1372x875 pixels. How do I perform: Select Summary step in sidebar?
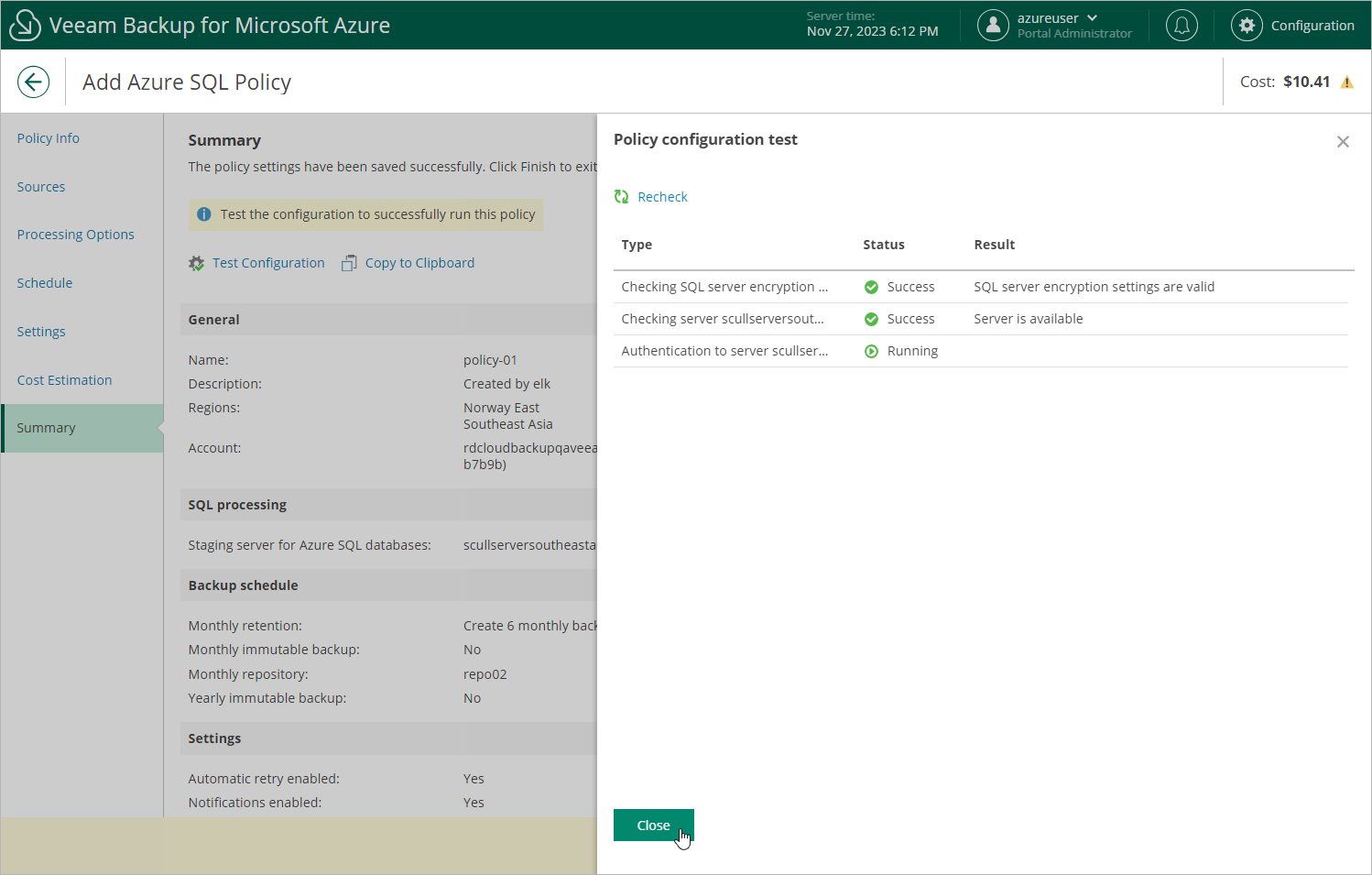82,428
